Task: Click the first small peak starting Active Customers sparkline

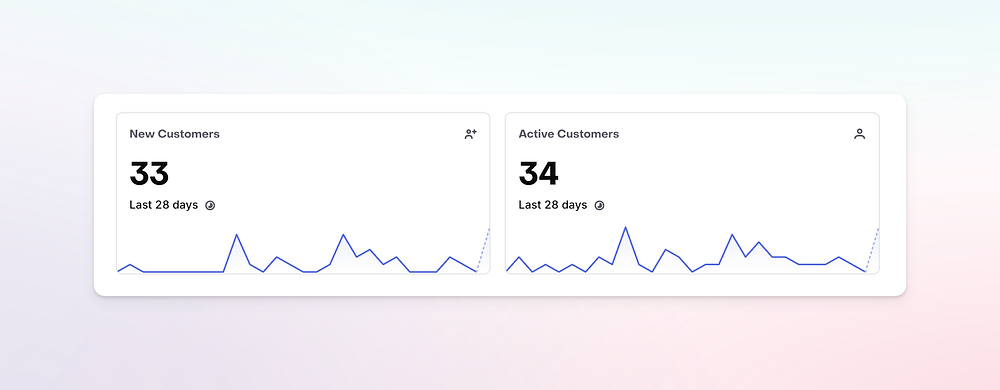Action: click(x=519, y=258)
